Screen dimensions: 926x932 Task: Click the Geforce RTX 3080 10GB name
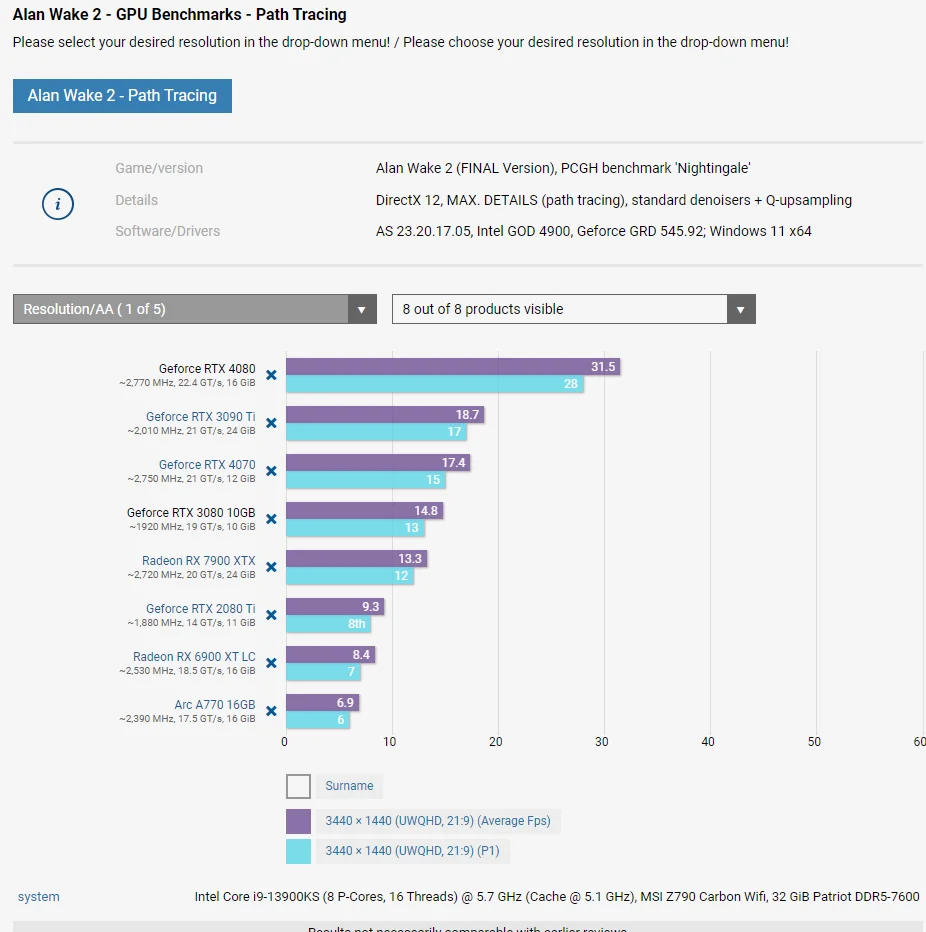pyautogui.click(x=191, y=512)
